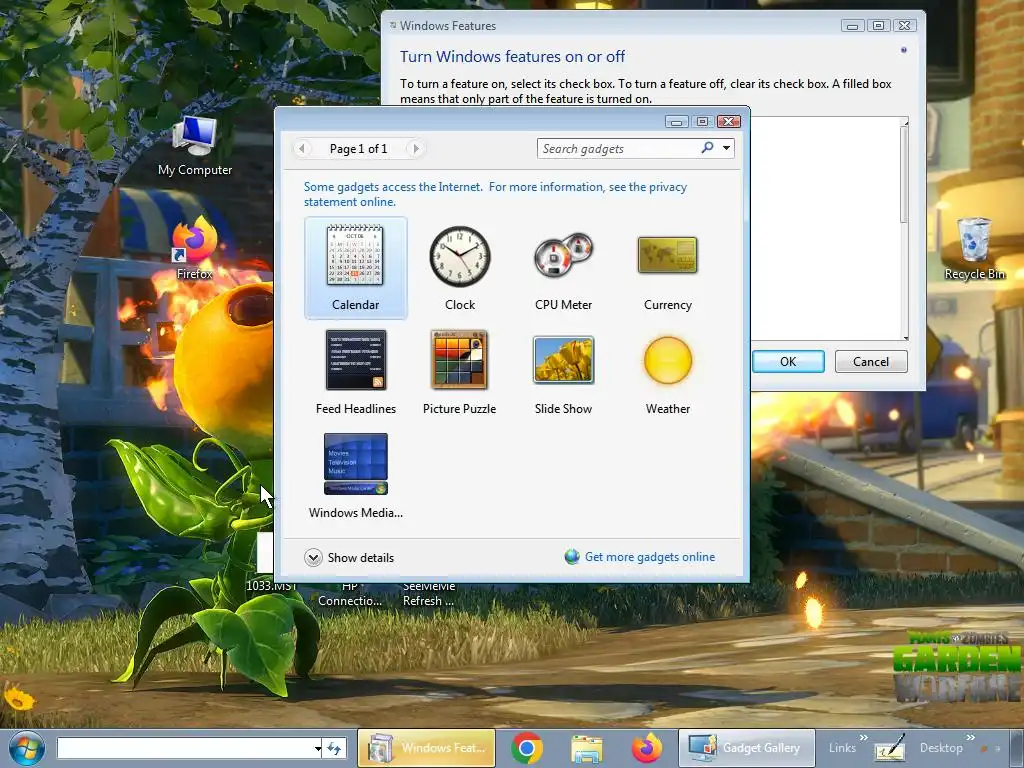This screenshot has height=768, width=1024.
Task: Go to previous gadget page arrow
Action: click(x=302, y=149)
